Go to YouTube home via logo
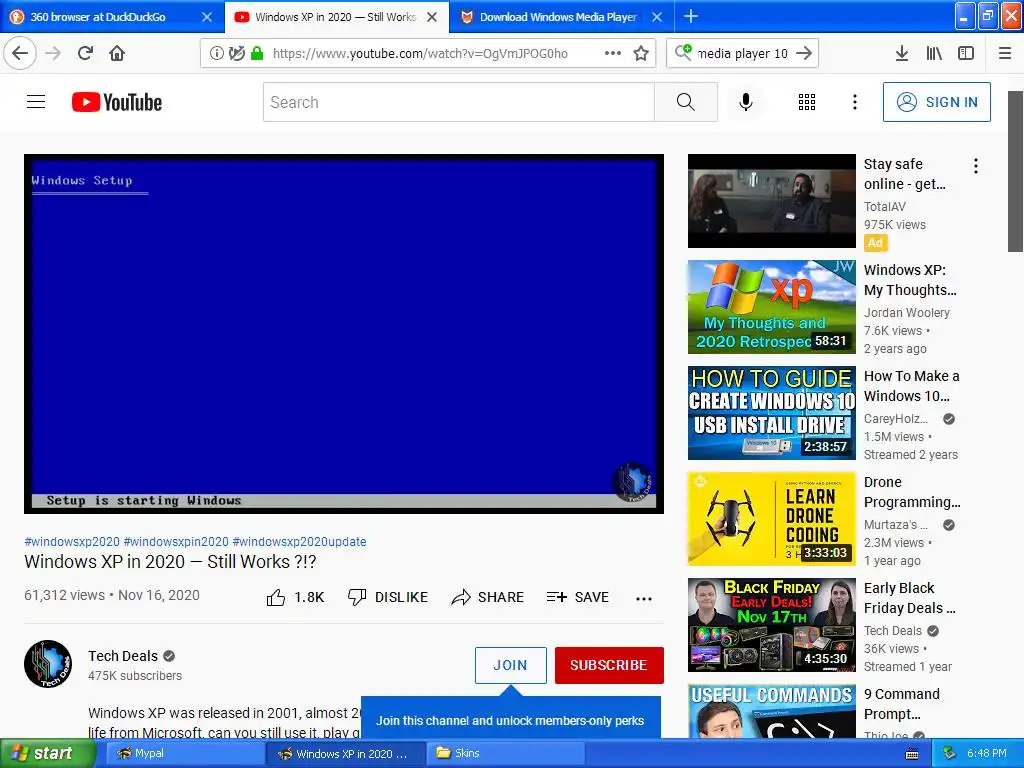1024x768 pixels. 117,103
